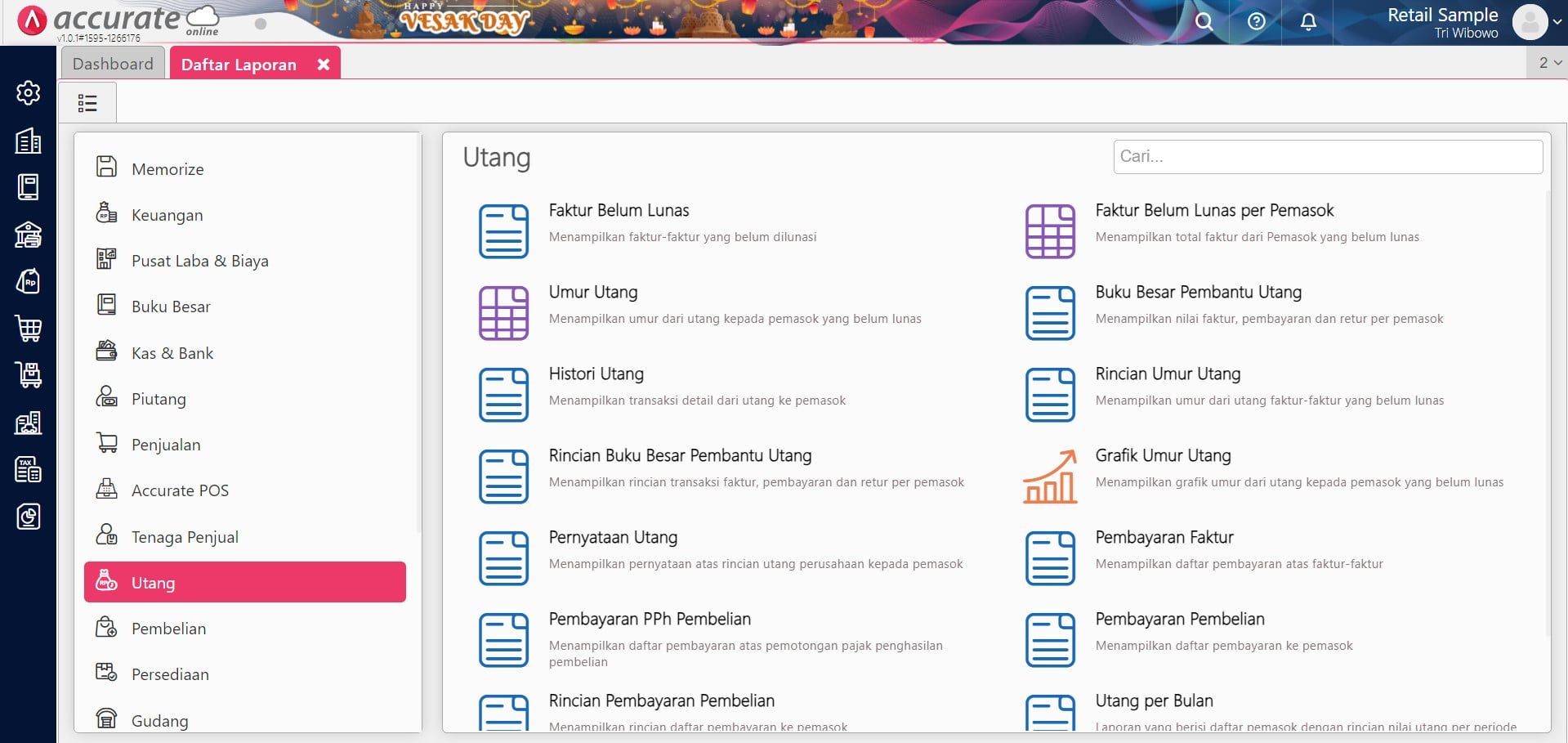Toggle the report list view icon

(87, 103)
